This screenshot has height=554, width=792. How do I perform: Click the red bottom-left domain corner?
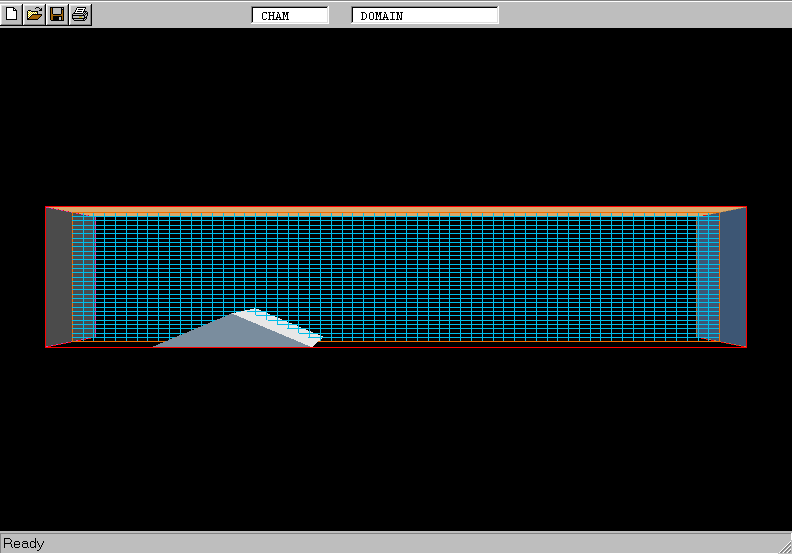click(x=47, y=346)
